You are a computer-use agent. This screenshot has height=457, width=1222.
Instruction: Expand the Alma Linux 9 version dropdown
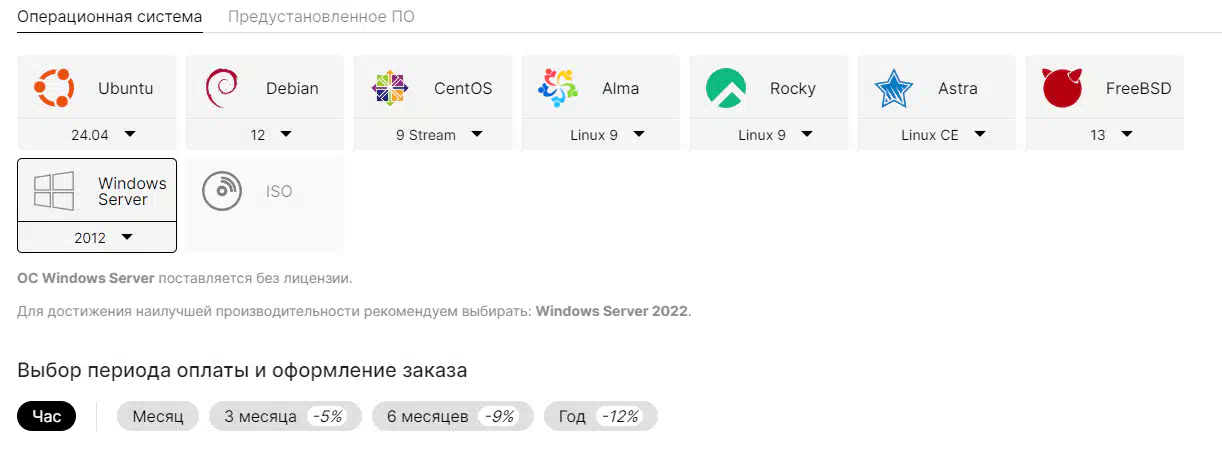(x=601, y=135)
